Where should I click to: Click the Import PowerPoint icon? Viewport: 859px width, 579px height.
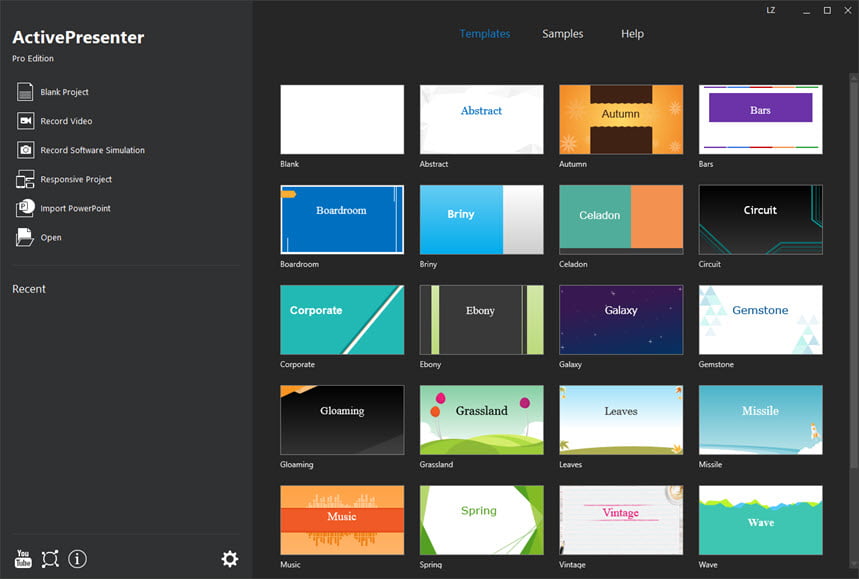coord(25,208)
